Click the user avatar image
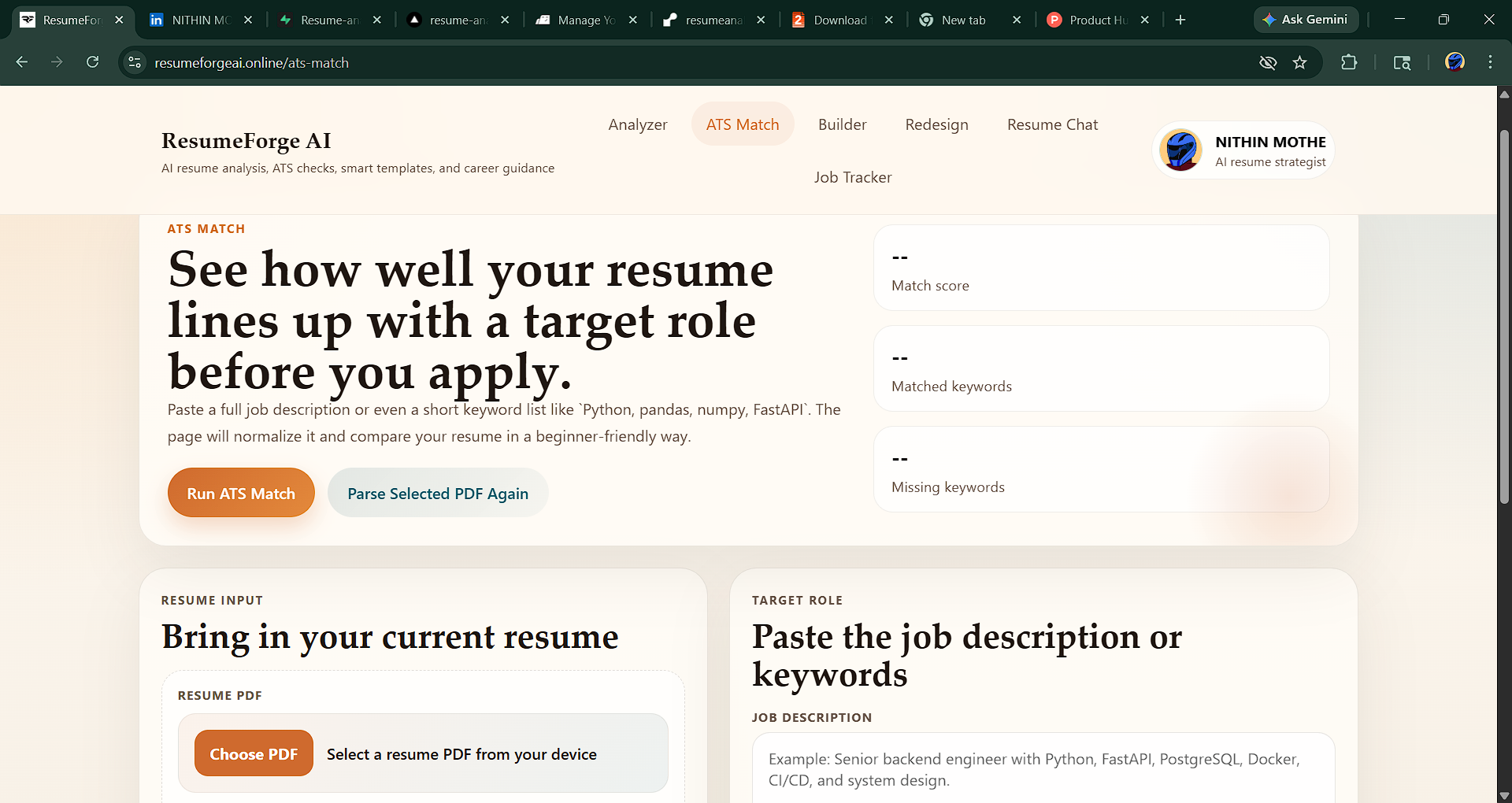 1180,150
